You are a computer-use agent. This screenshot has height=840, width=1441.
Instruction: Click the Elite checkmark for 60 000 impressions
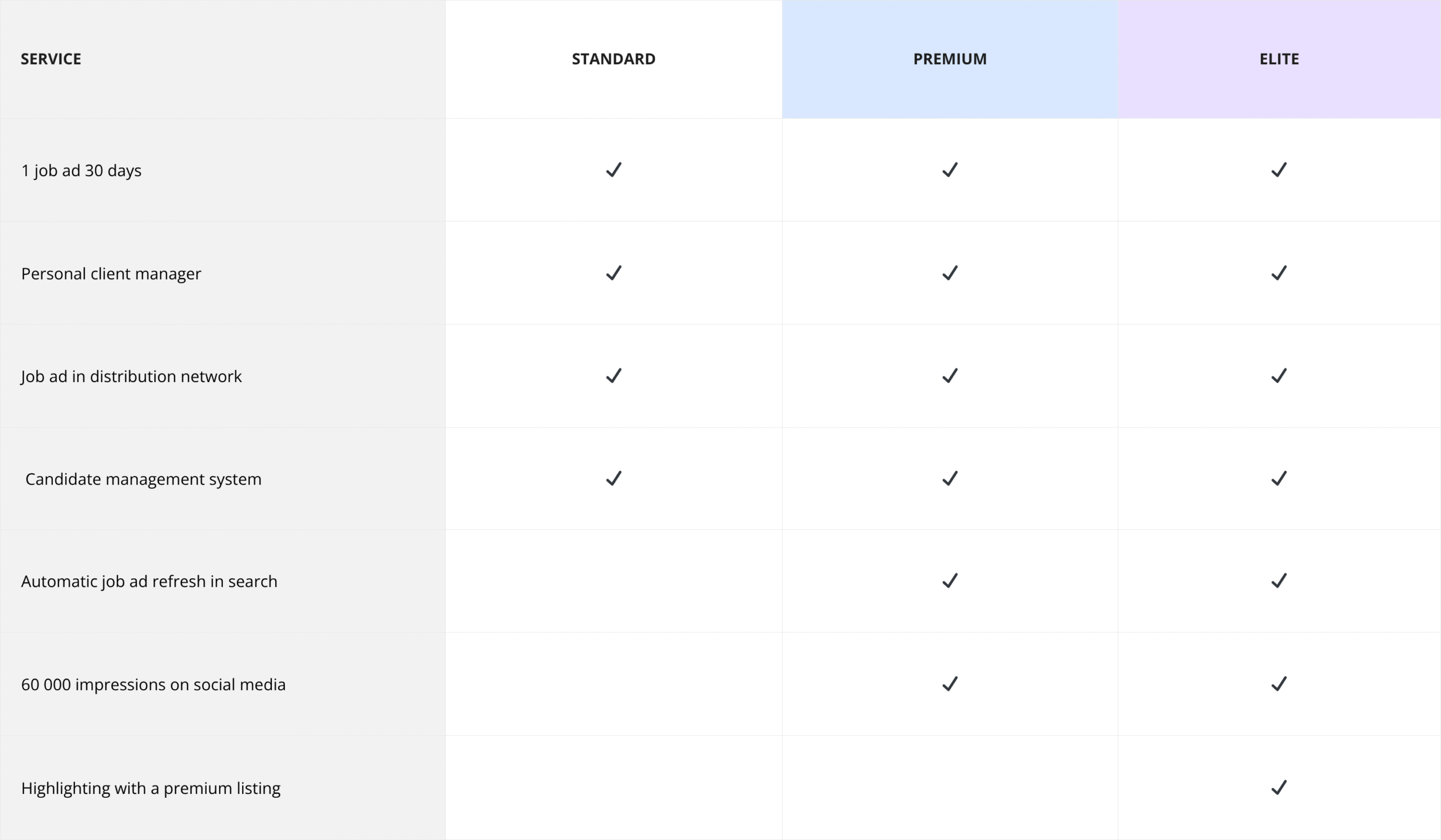click(x=1279, y=684)
